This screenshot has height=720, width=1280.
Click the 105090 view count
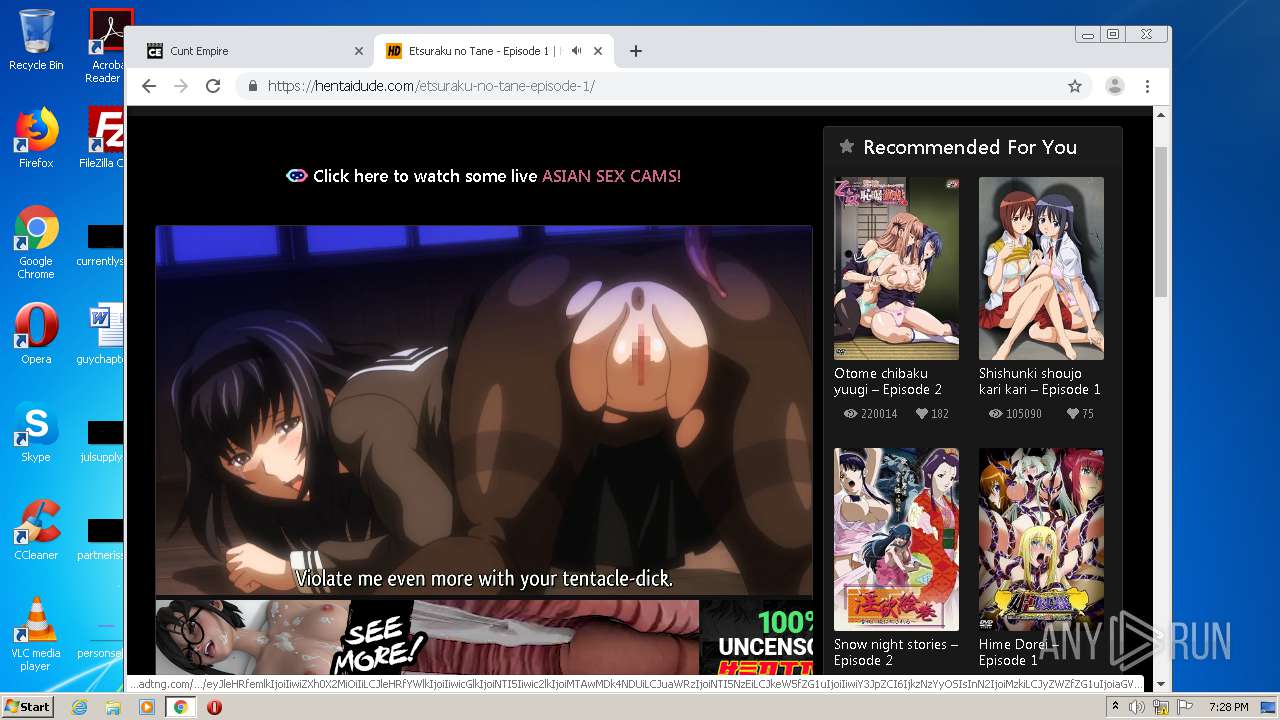point(1024,413)
